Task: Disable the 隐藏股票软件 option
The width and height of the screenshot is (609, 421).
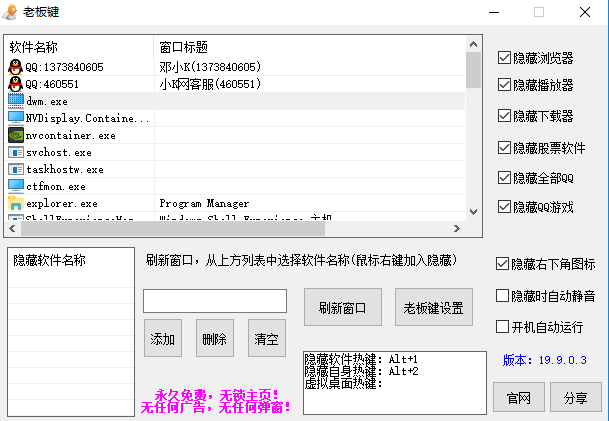Action: (504, 148)
